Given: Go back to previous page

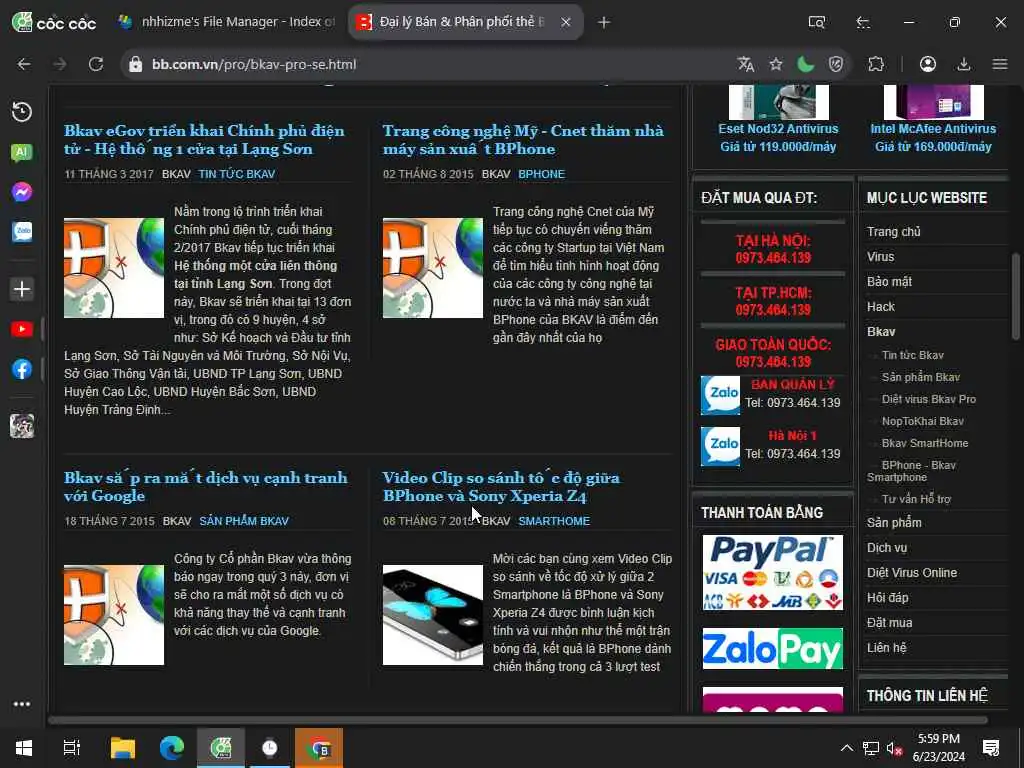Looking at the screenshot, I should [24, 64].
